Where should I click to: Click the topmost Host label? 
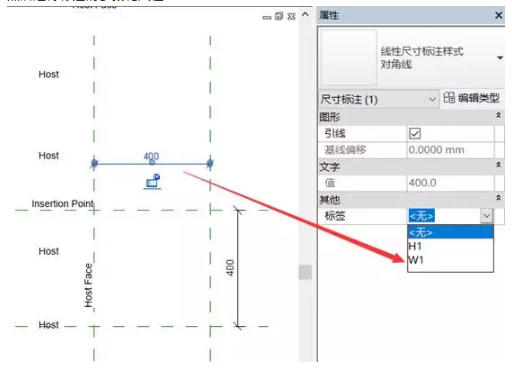click(49, 74)
